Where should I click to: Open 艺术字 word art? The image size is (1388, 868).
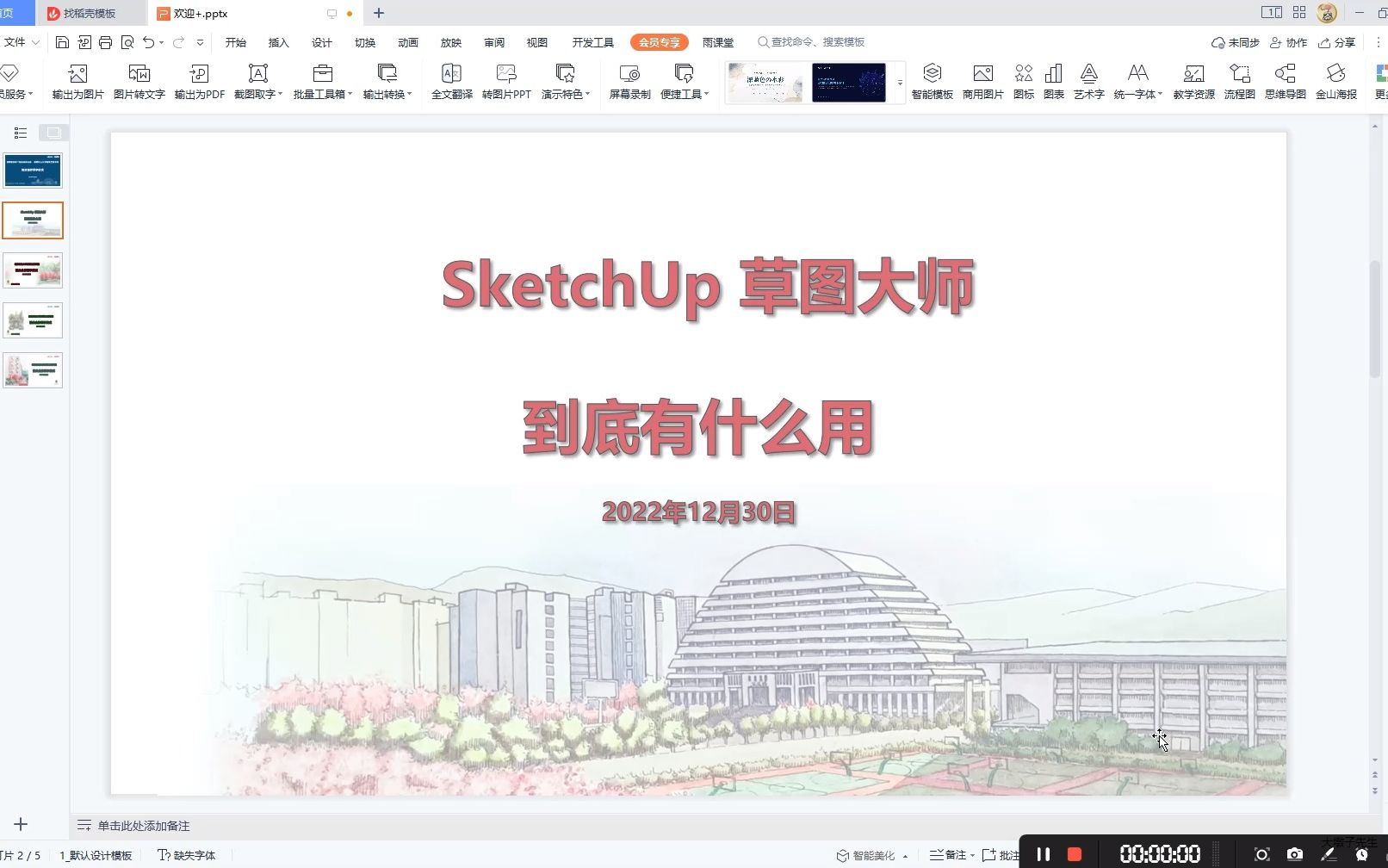tap(1089, 82)
